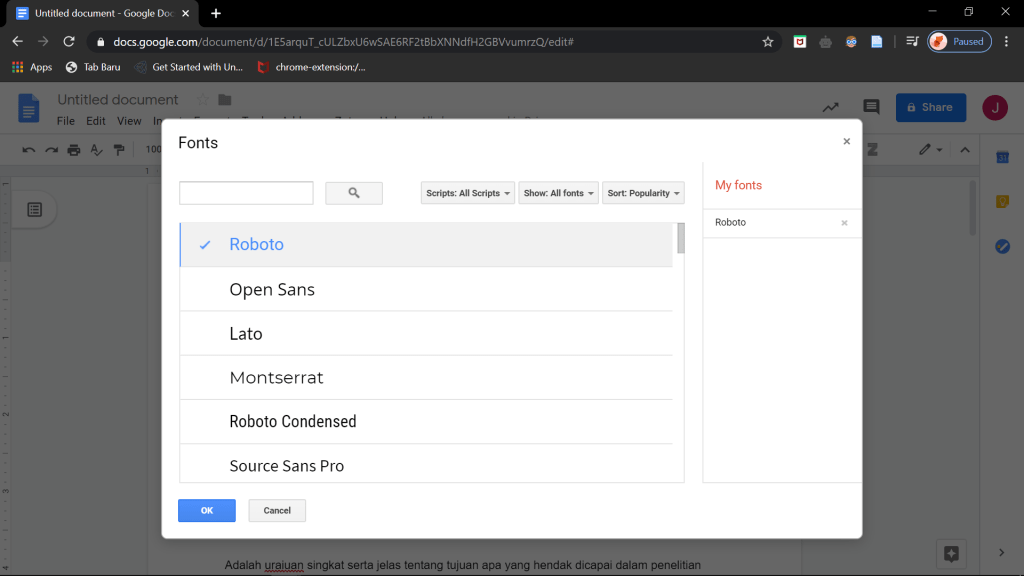Bookmark this page with the star icon
This screenshot has width=1024, height=576.
click(768, 42)
